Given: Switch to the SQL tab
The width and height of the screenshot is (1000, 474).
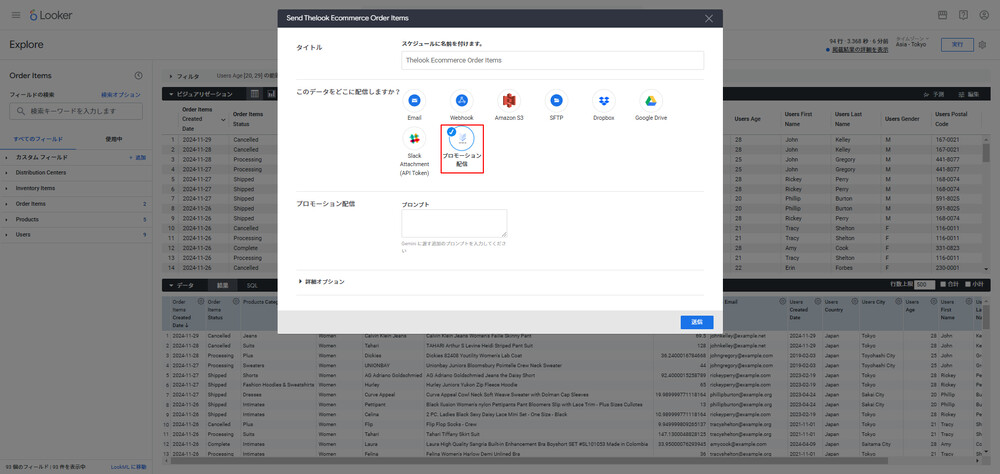Looking at the screenshot, I should pyautogui.click(x=253, y=285).
